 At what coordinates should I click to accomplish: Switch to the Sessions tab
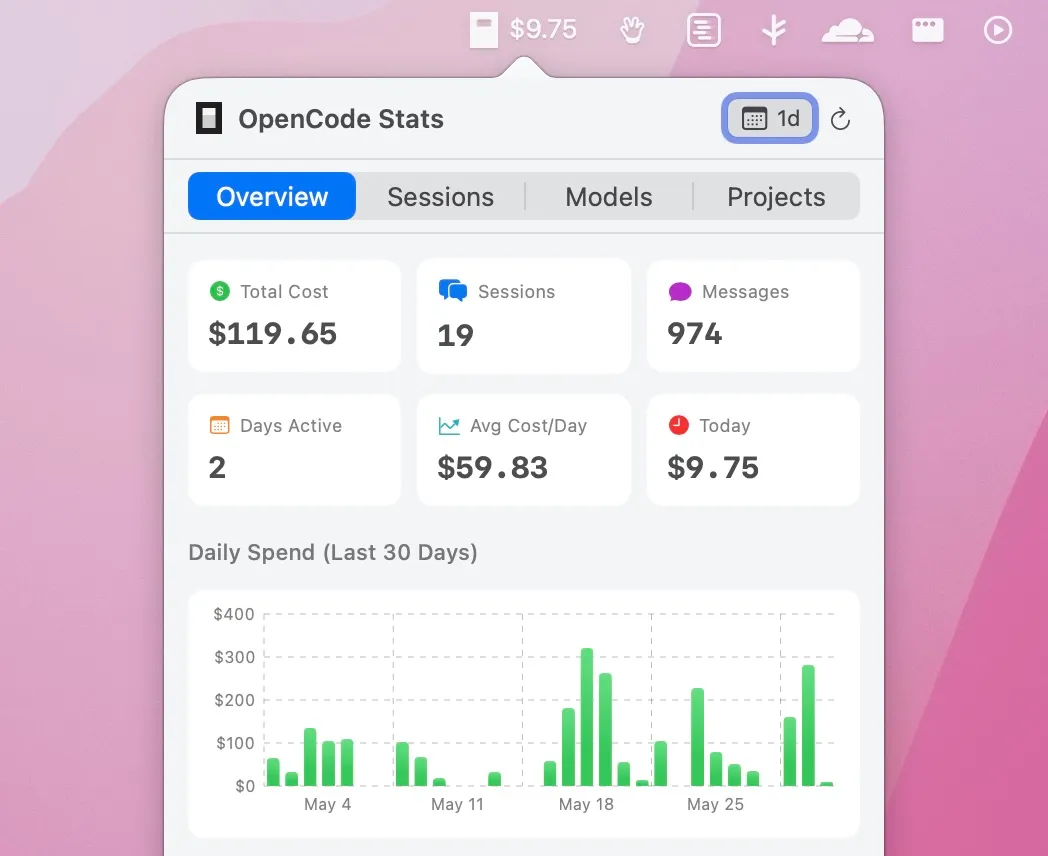[440, 197]
